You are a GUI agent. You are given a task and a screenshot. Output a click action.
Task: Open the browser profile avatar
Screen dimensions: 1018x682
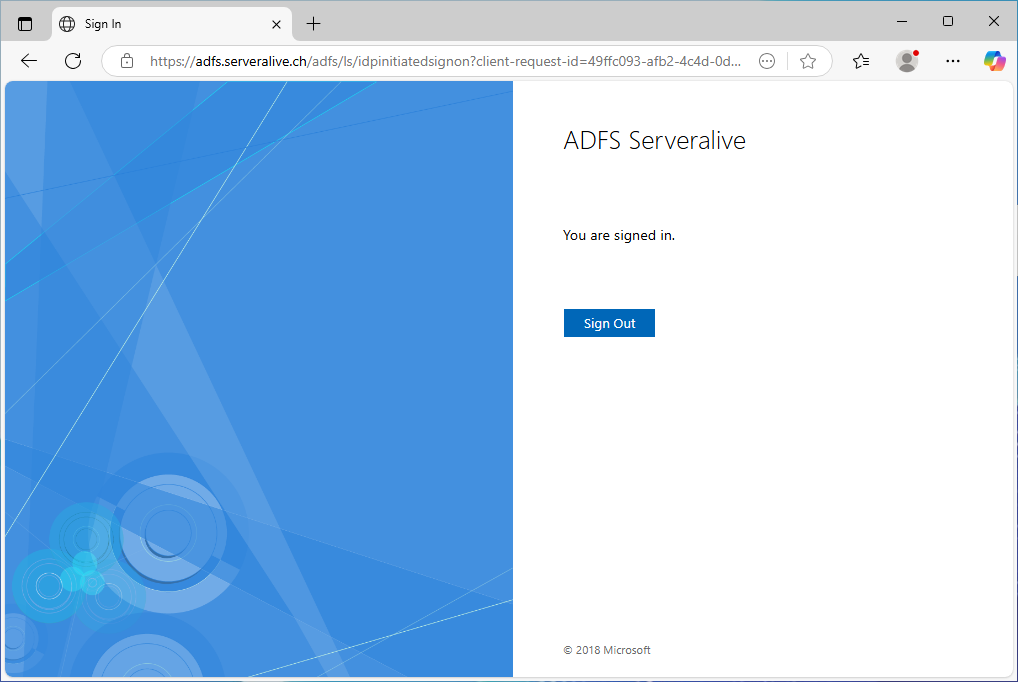click(x=907, y=61)
